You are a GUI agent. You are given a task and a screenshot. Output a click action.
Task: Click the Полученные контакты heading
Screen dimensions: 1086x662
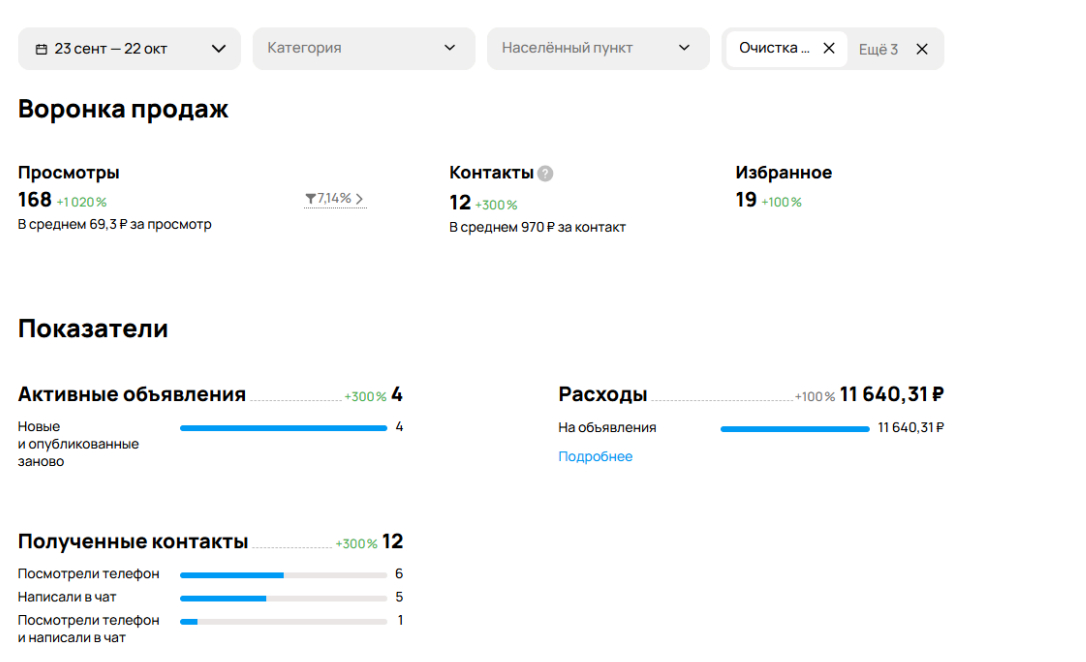133,542
